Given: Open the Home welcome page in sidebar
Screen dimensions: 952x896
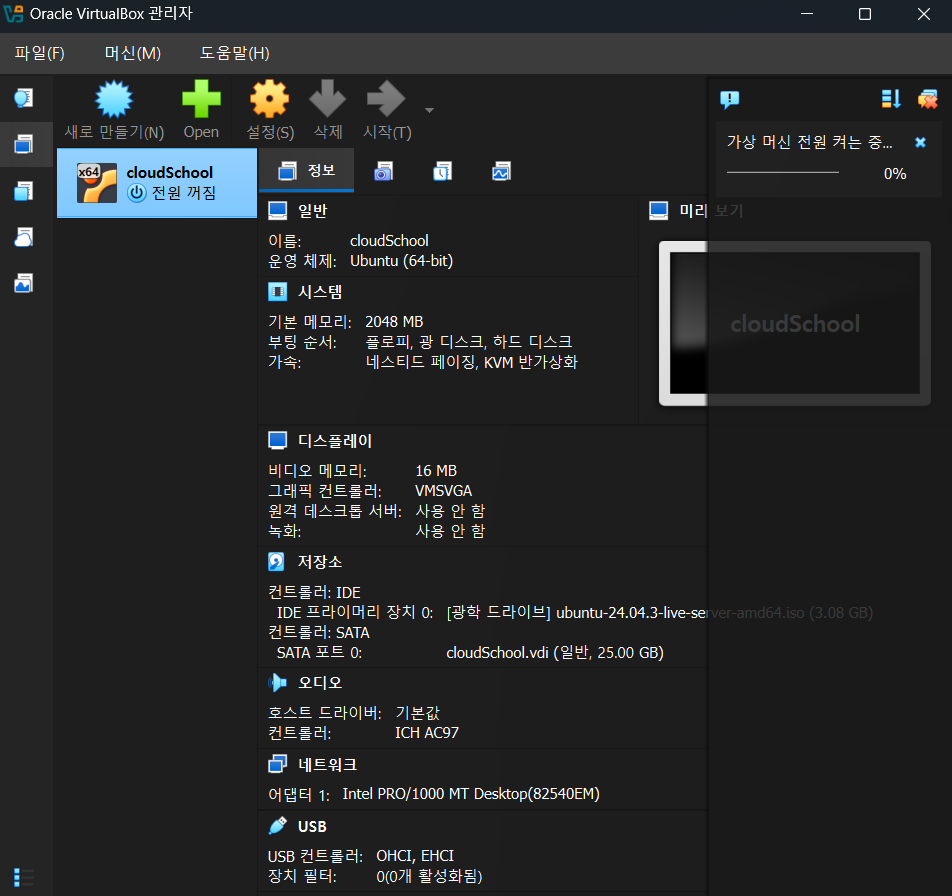Looking at the screenshot, I should coord(24,98).
